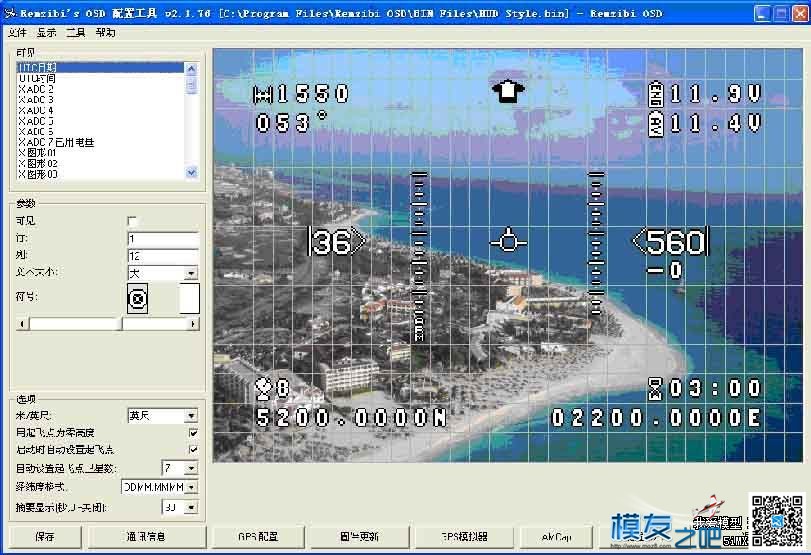The width and height of the screenshot is (811, 555).
Task: Open the 文件 menu
Action: [17, 33]
